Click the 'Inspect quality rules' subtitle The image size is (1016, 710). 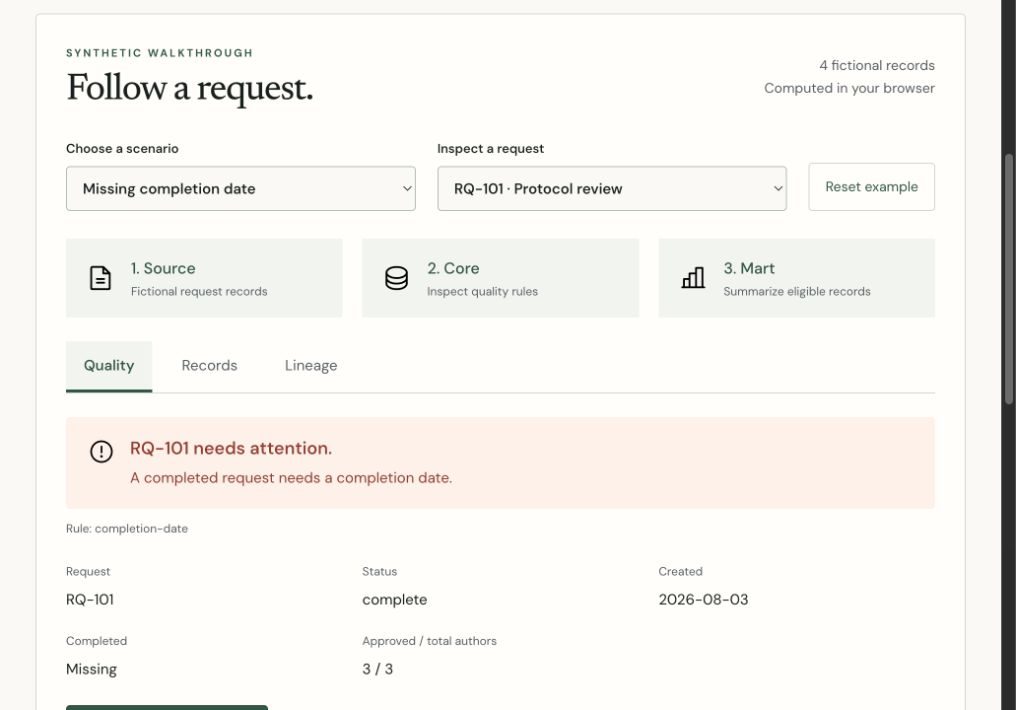click(x=482, y=292)
